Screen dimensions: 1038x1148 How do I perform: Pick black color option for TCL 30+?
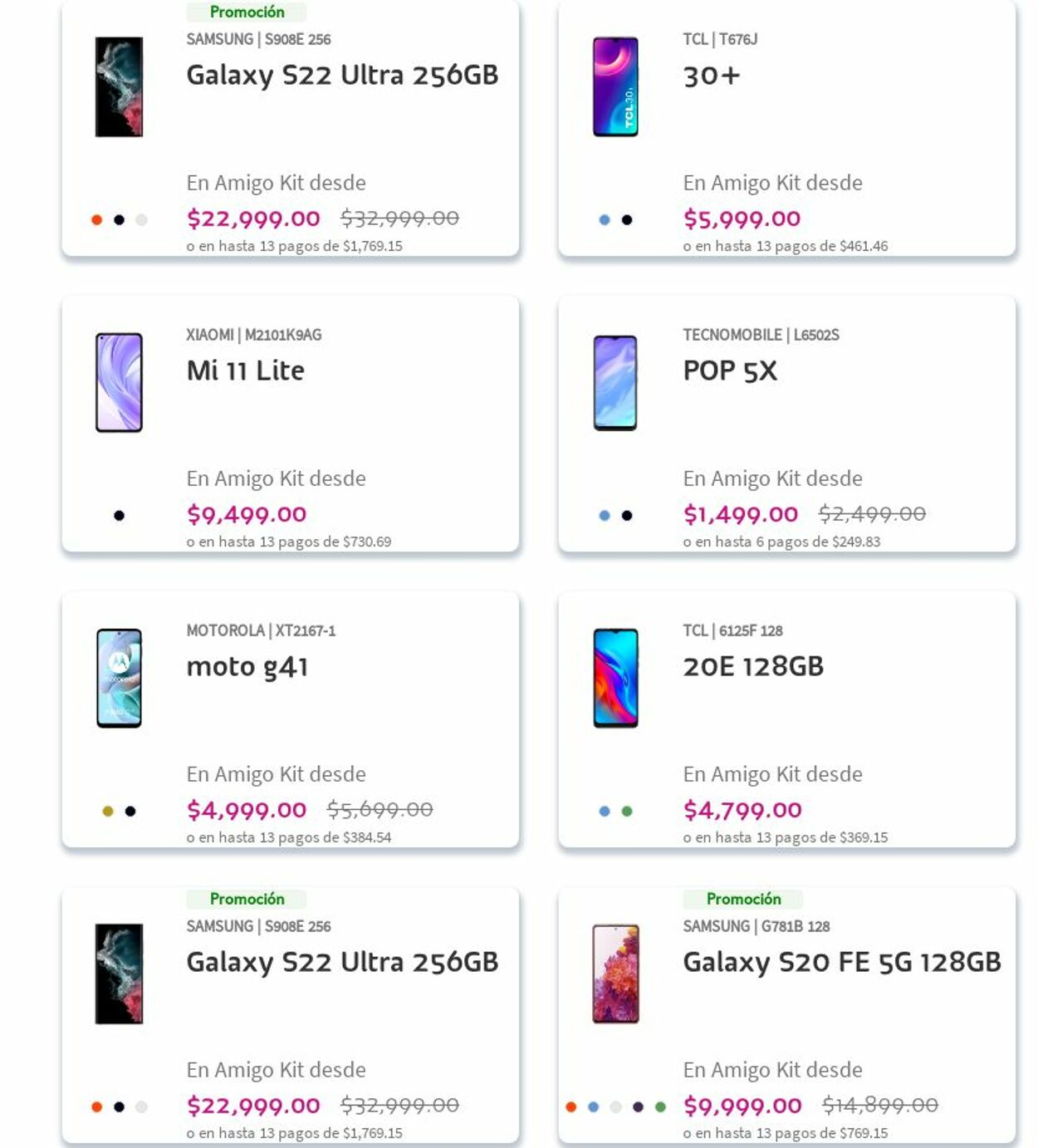pos(627,219)
